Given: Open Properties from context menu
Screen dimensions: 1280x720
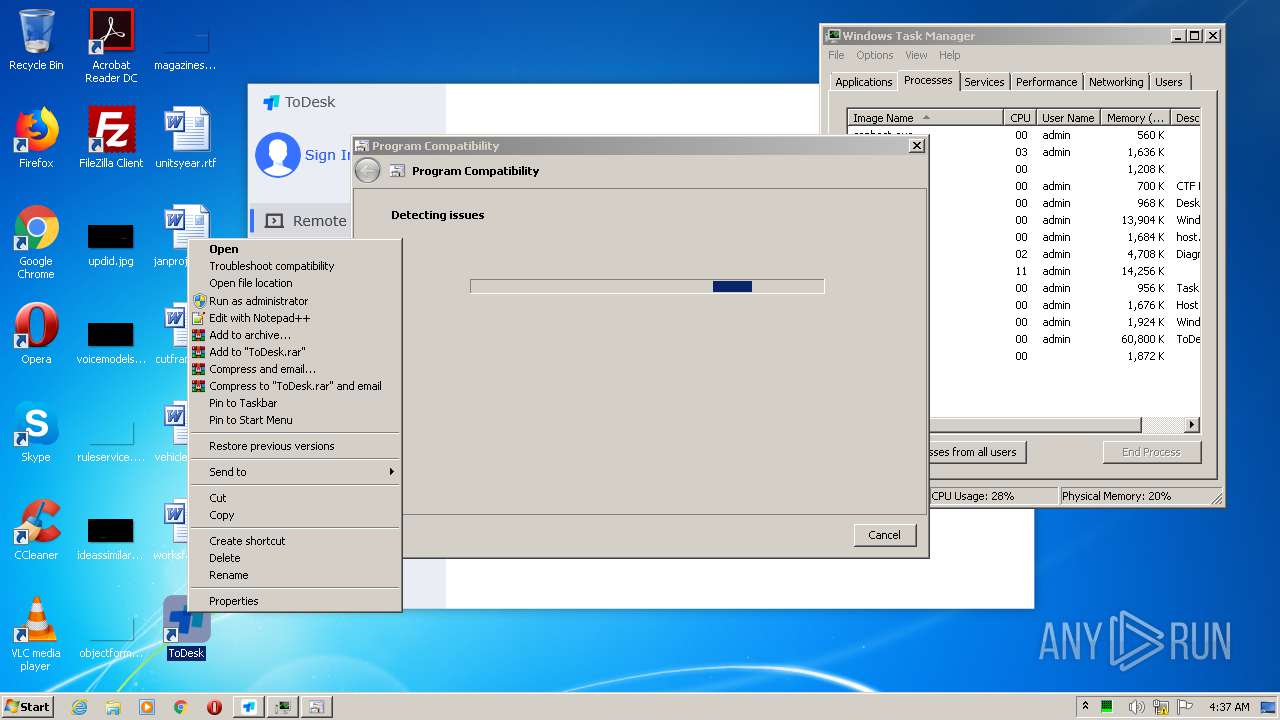Looking at the screenshot, I should coord(295,601).
